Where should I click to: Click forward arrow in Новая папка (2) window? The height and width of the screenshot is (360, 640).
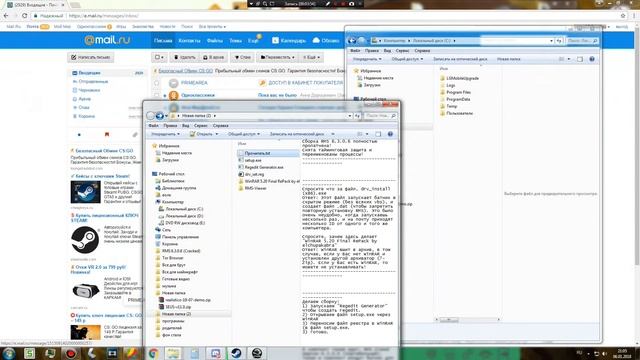[160, 116]
